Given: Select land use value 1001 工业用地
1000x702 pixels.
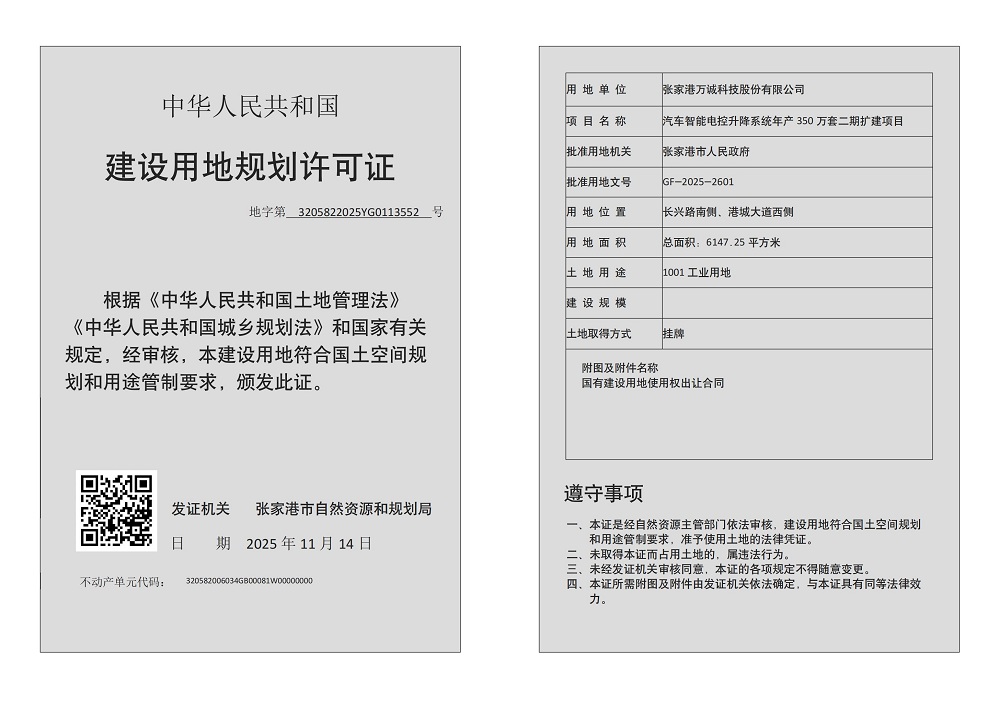Looking at the screenshot, I should coord(696,272).
